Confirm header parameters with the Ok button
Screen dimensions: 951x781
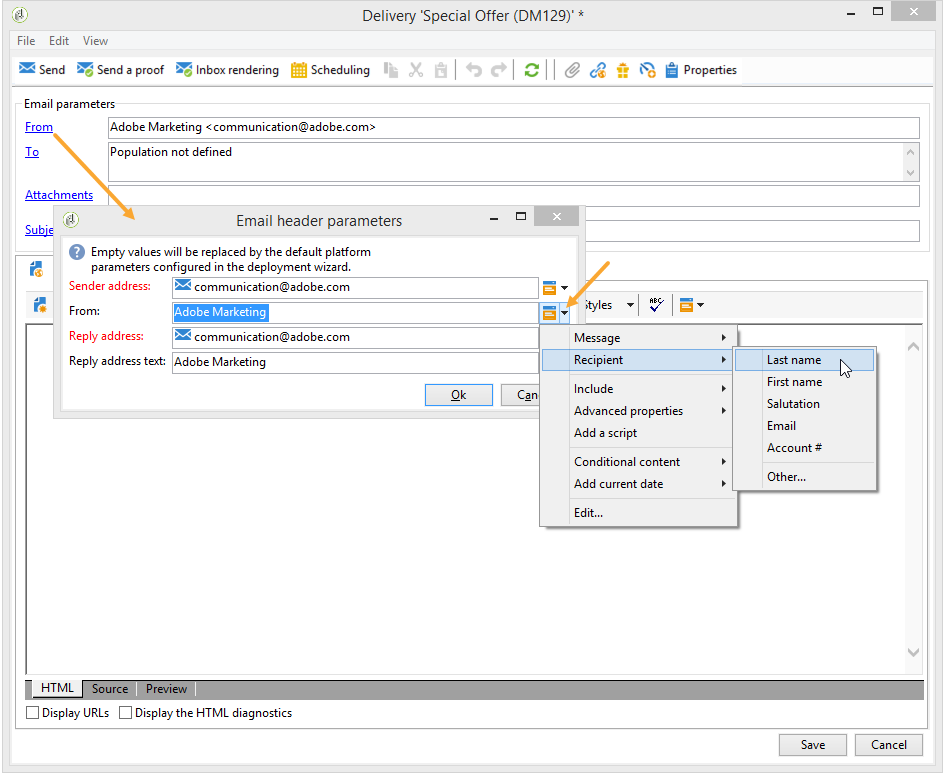tap(458, 394)
